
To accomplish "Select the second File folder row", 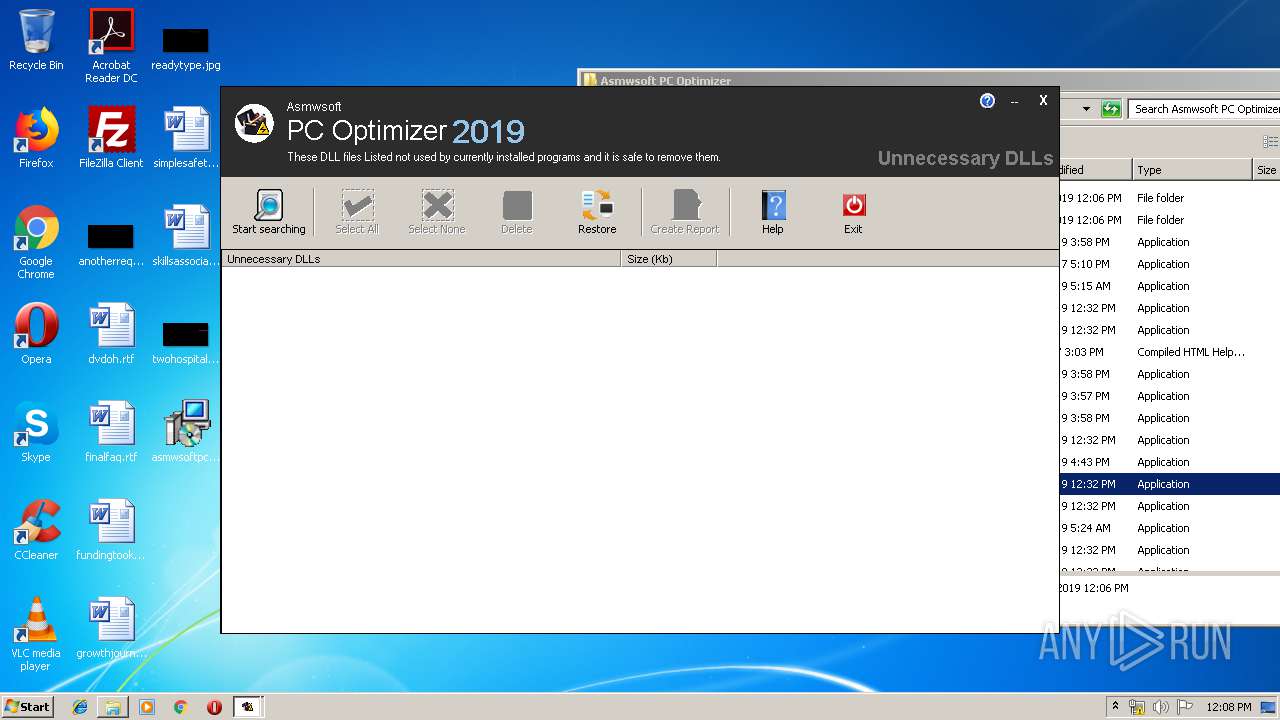I will (1170, 220).
